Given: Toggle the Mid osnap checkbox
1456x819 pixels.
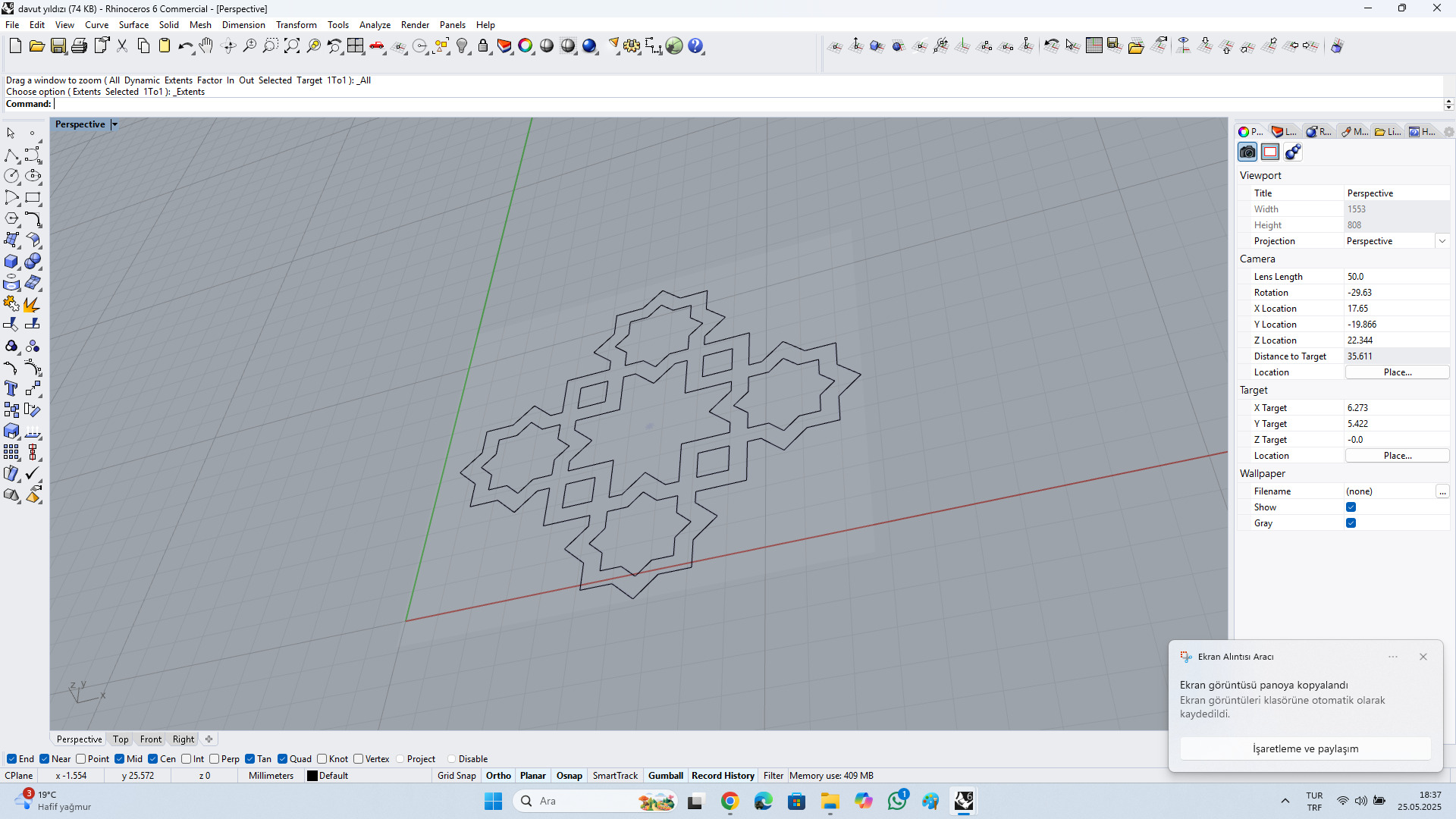Looking at the screenshot, I should 120,759.
